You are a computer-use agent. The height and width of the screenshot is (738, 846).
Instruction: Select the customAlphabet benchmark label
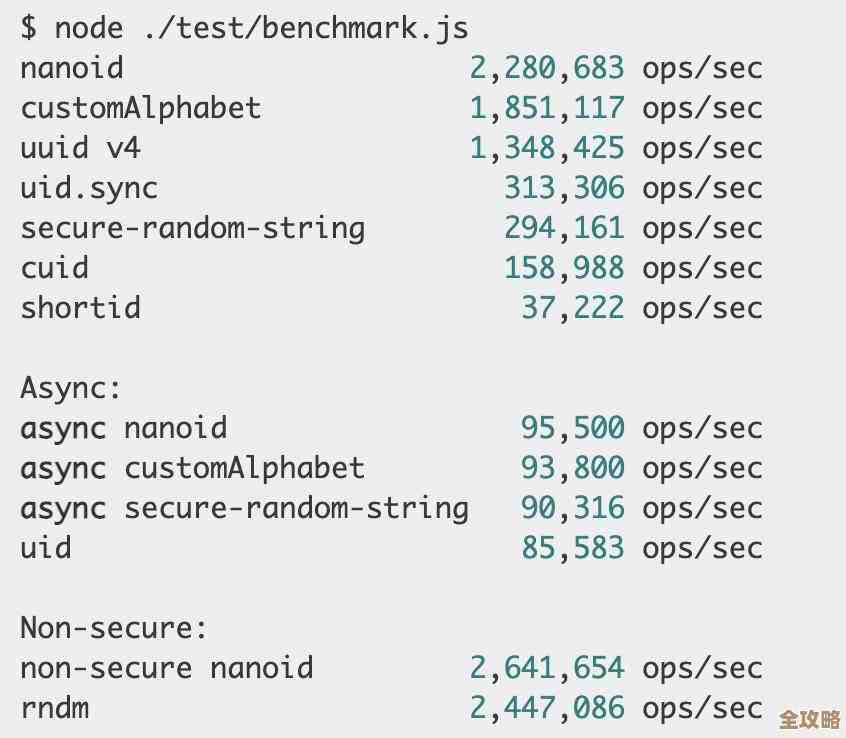tap(141, 108)
